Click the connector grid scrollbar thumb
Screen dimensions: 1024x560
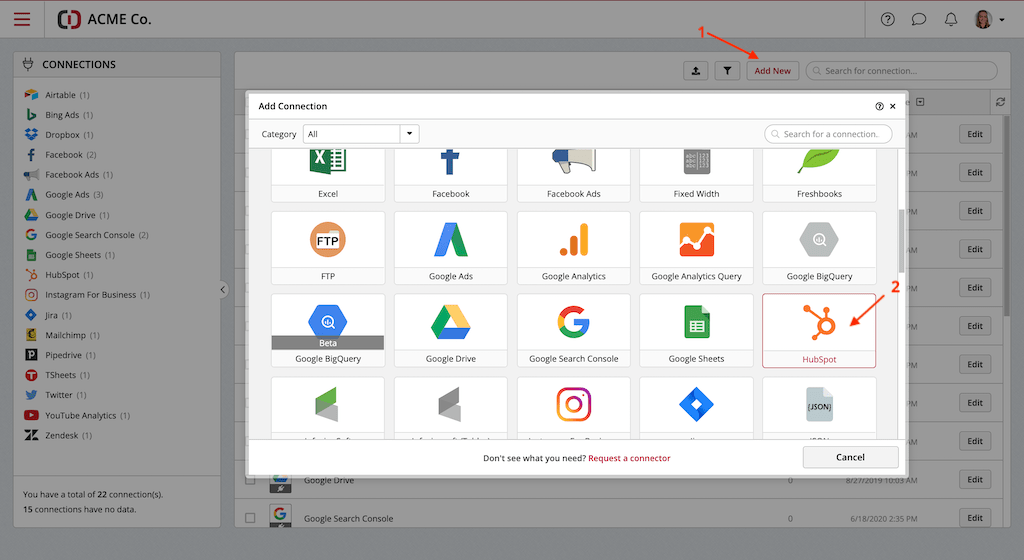901,240
